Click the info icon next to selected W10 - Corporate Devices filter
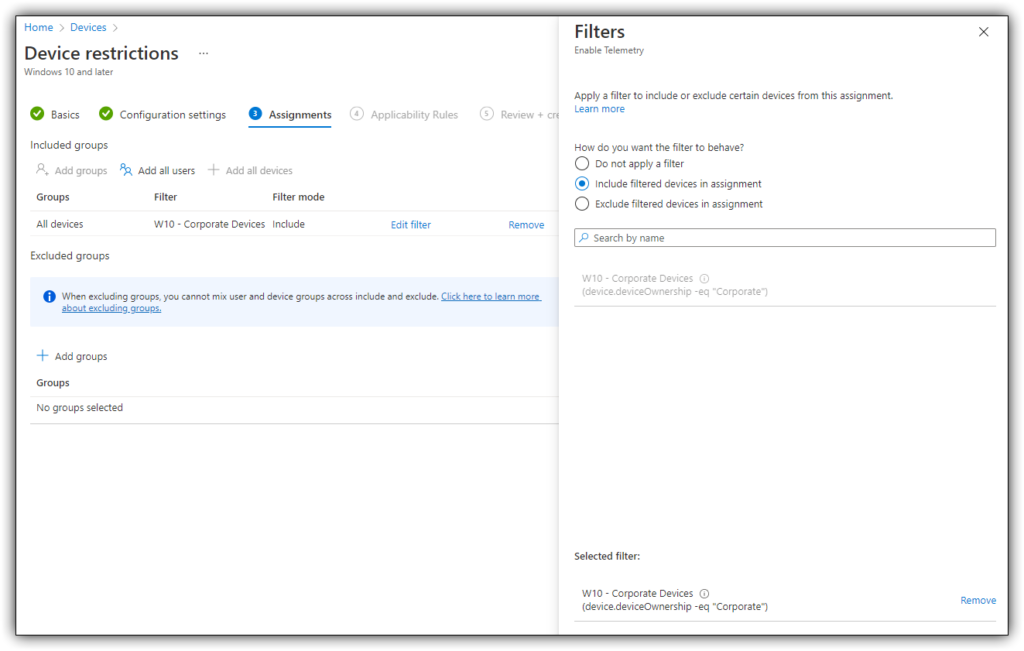The height and width of the screenshot is (651, 1024). coord(705,594)
